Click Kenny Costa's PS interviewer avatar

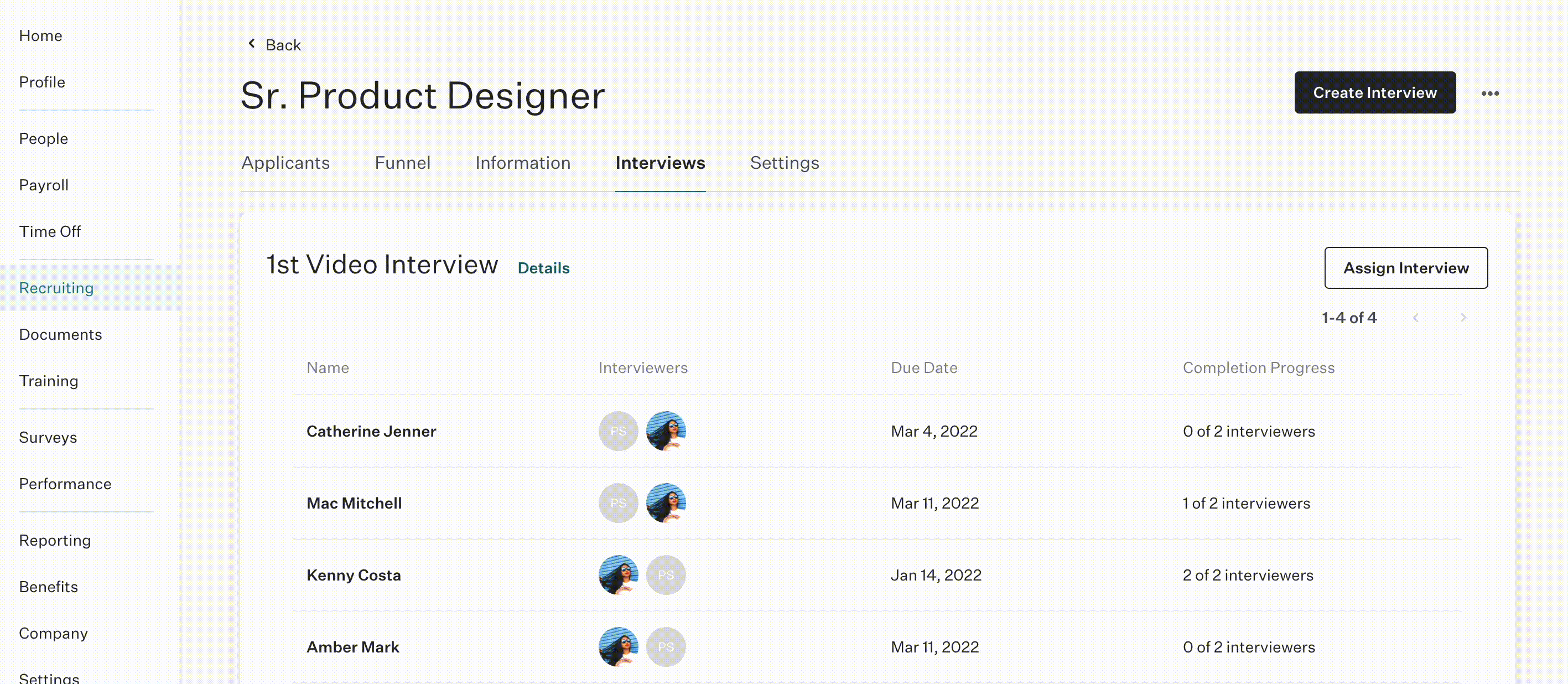(665, 575)
